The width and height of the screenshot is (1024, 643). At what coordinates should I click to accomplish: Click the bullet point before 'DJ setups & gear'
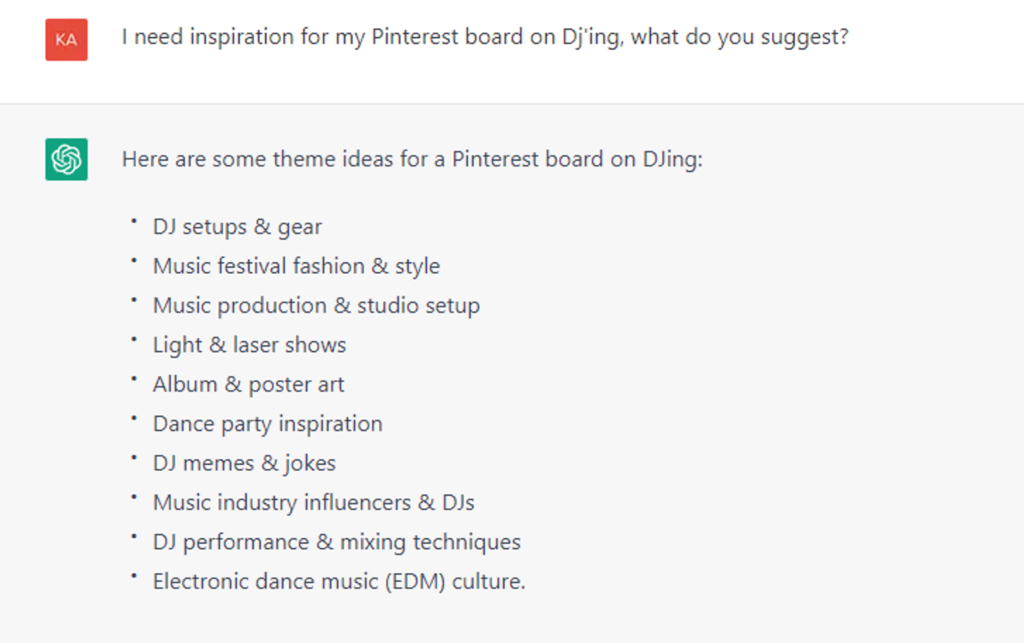132,222
